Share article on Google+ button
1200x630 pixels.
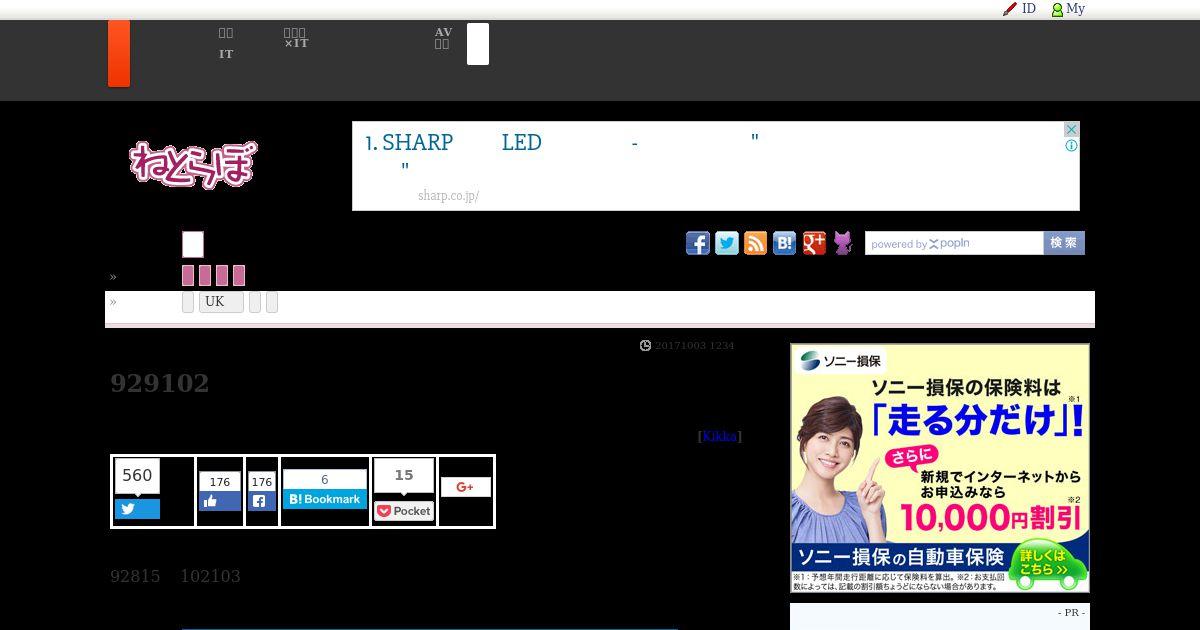click(x=466, y=487)
